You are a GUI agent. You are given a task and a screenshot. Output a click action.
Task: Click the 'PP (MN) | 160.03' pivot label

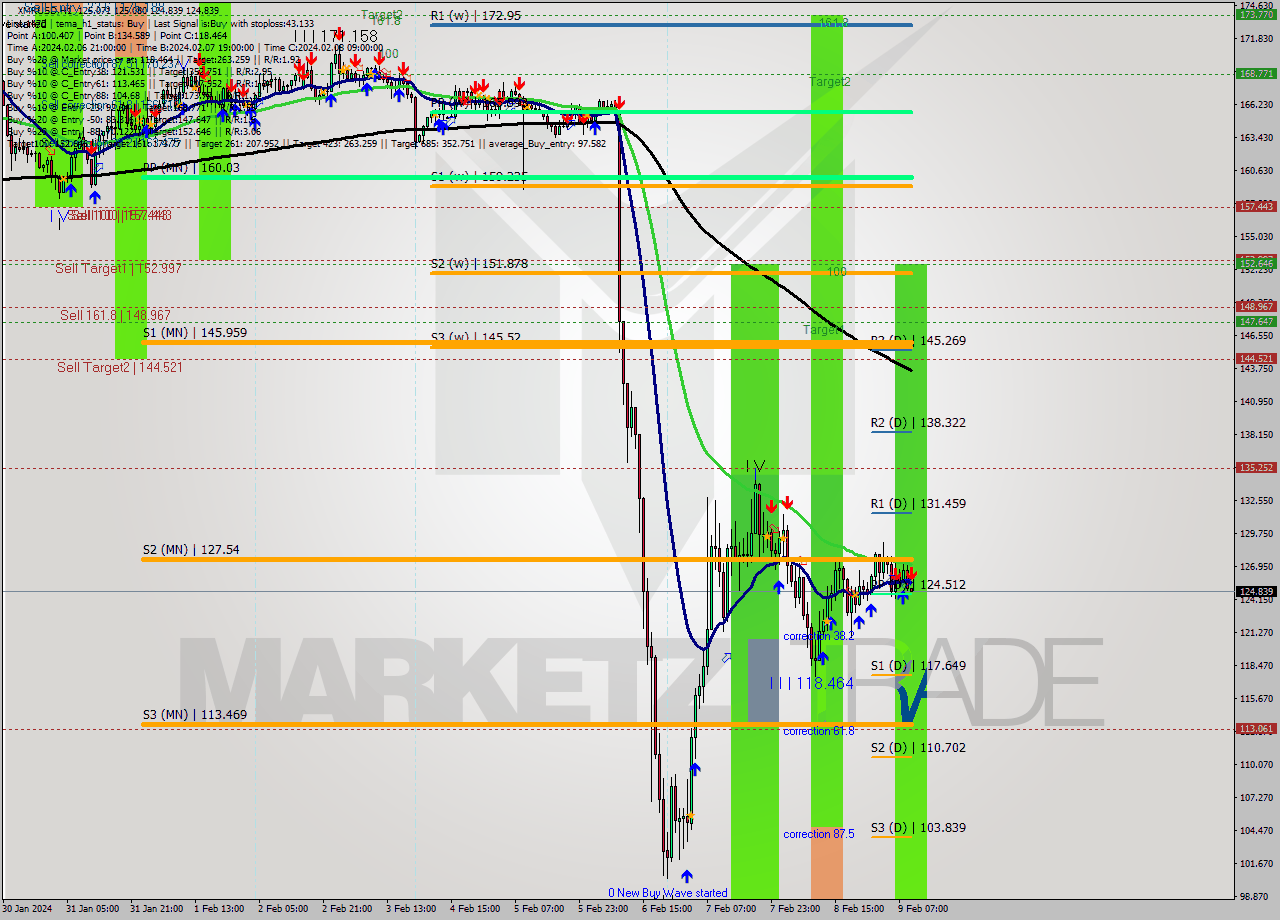191,168
